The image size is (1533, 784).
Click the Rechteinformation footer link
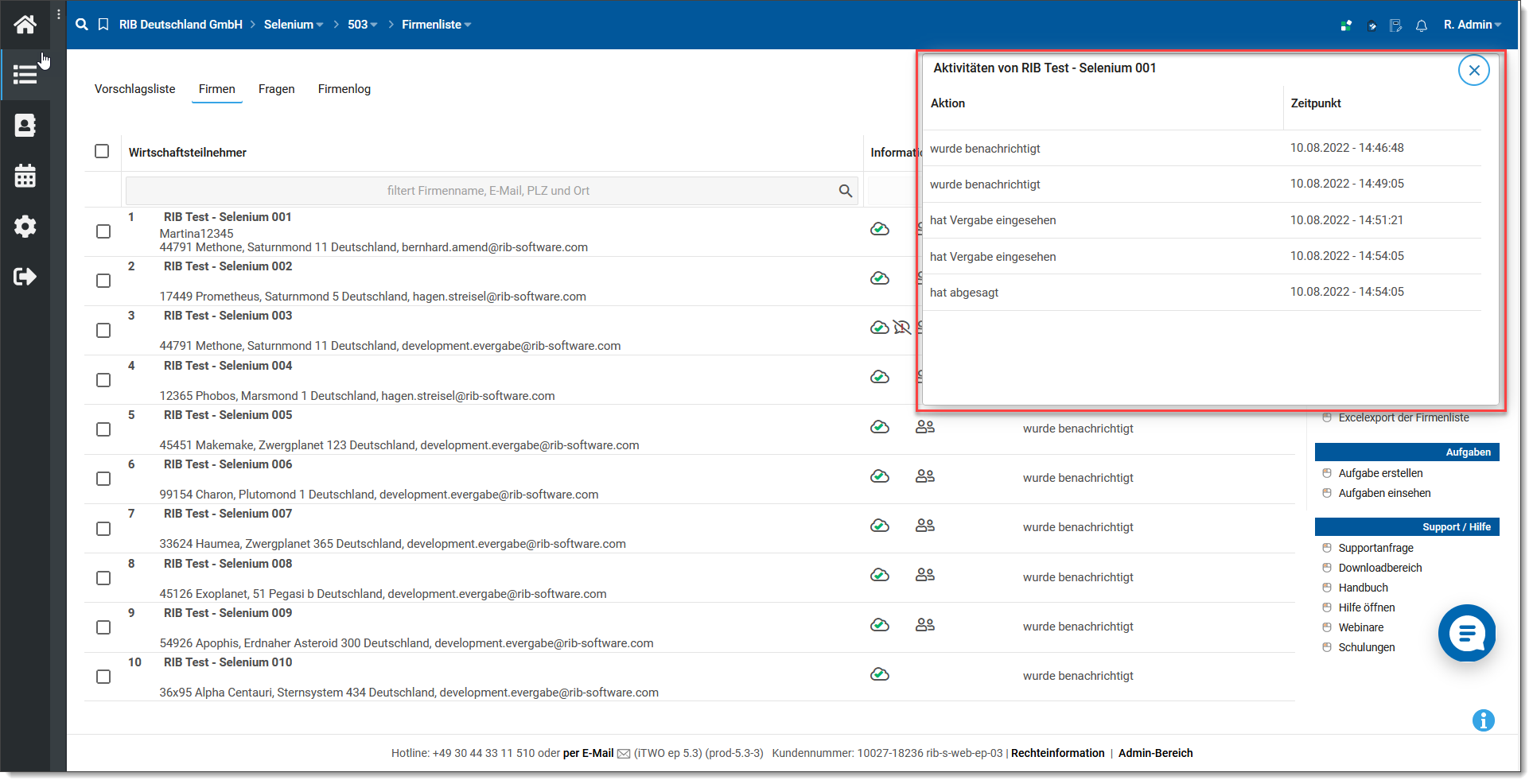(1057, 753)
